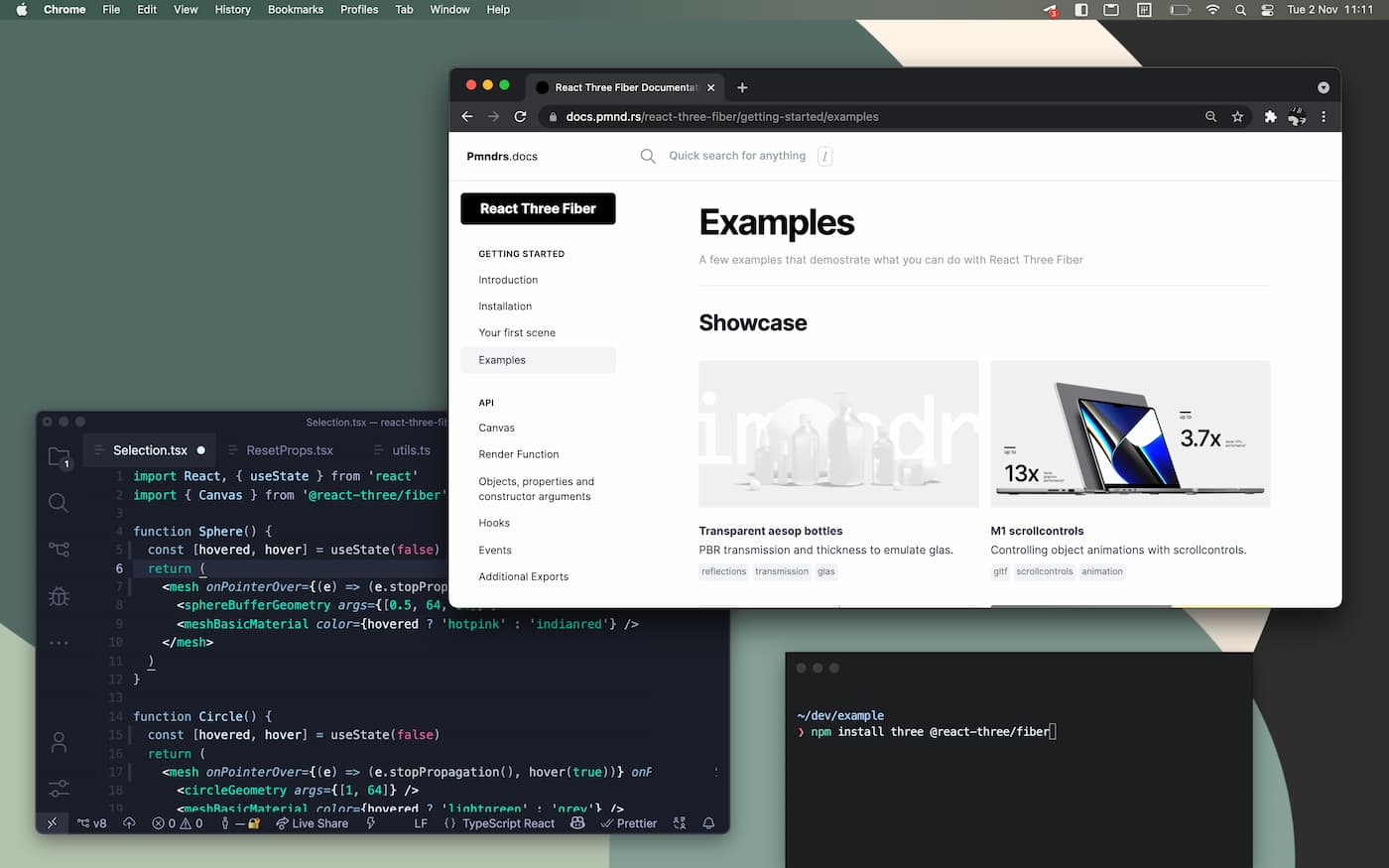Open Accounts icon in VS Code activity bar
The image size is (1389, 868).
(59, 742)
